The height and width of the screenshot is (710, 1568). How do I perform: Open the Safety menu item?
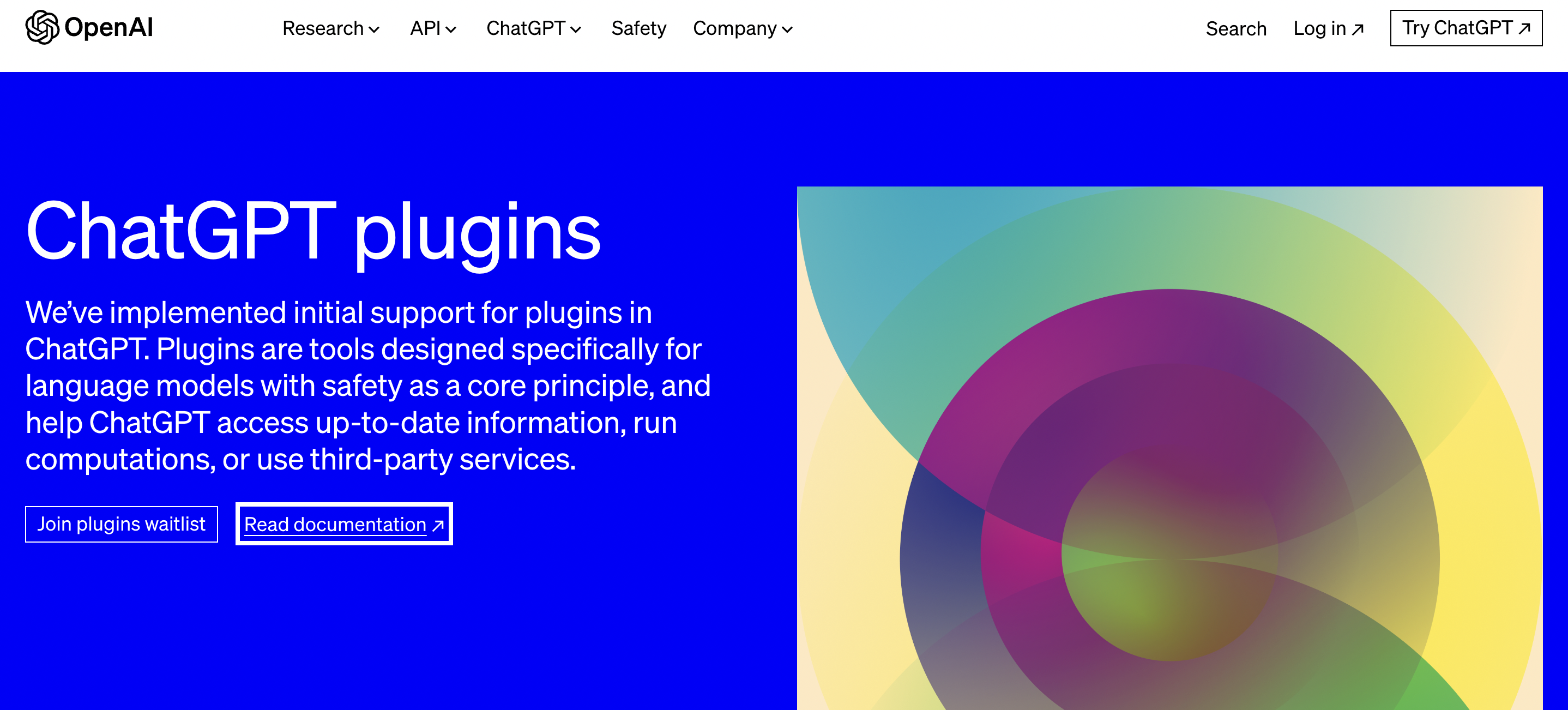pyautogui.click(x=638, y=28)
